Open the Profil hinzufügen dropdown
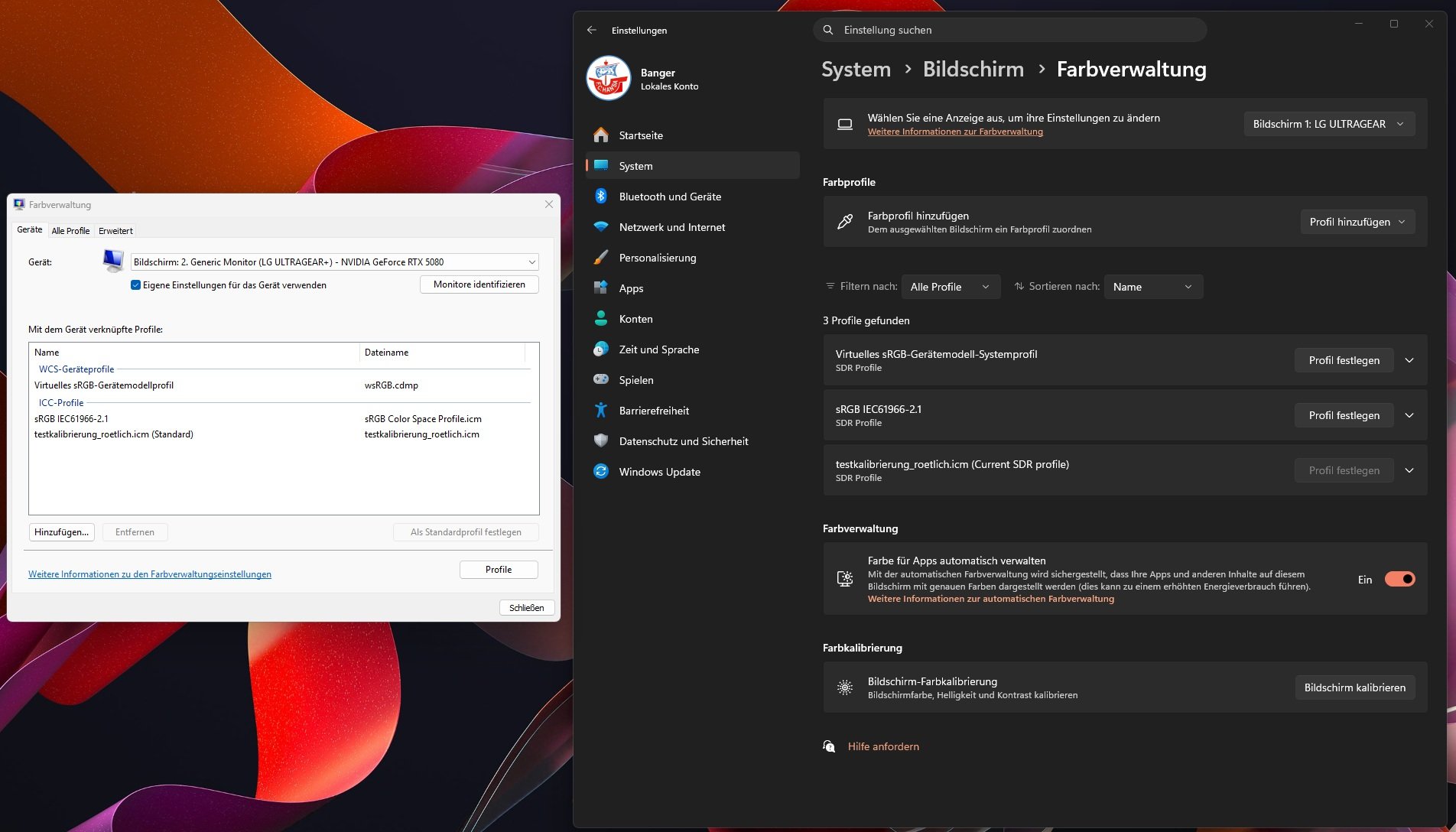1456x832 pixels. (1357, 222)
